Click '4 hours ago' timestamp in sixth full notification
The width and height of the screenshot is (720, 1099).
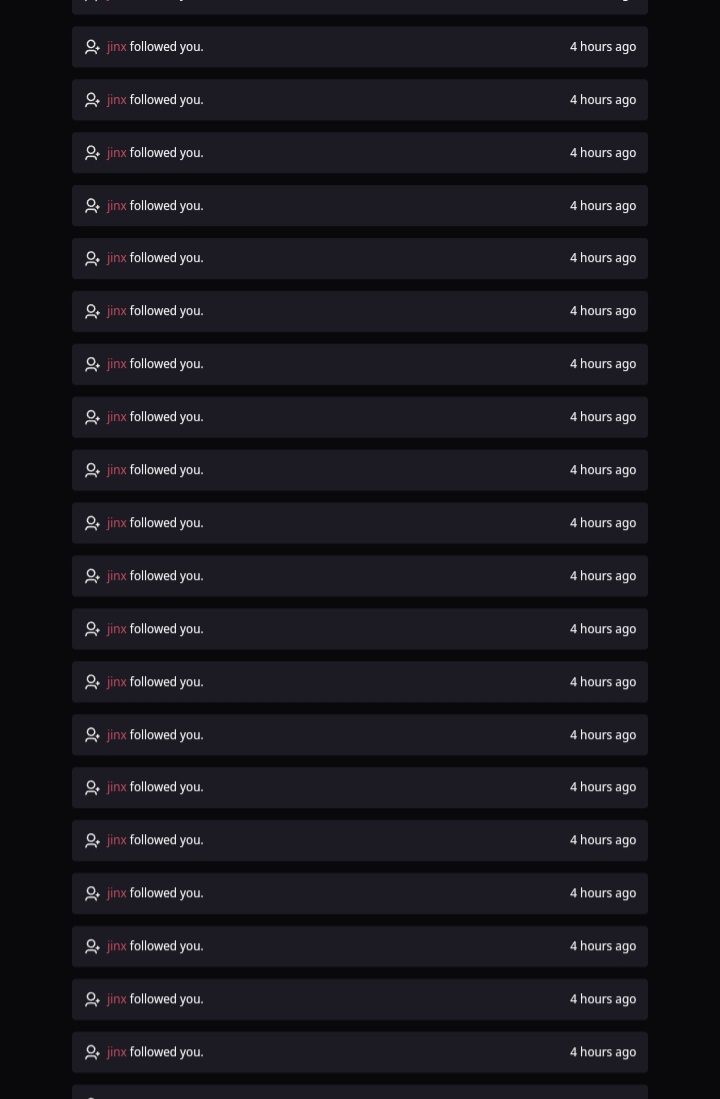[x=603, y=311]
